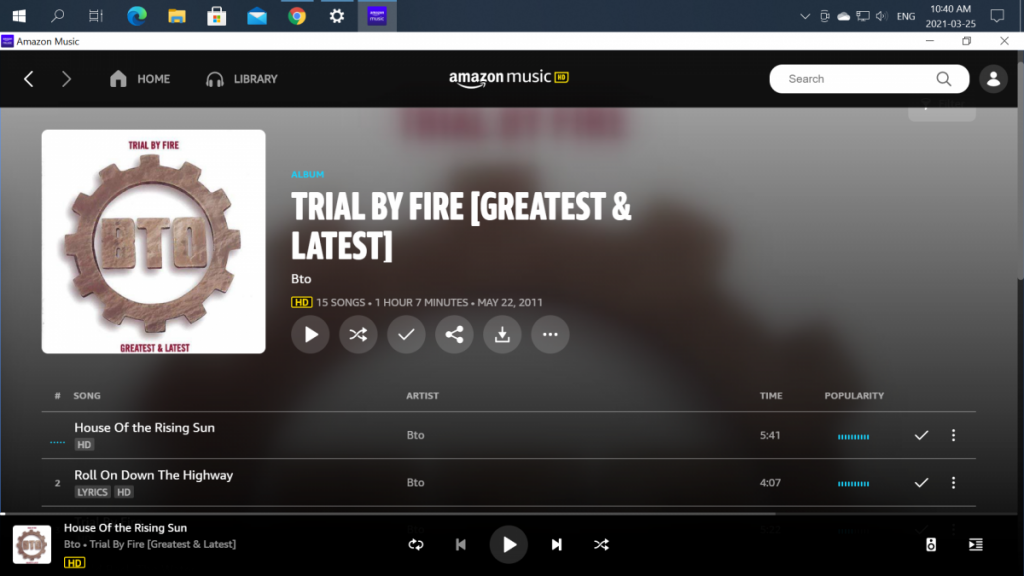Skip to the previous track
Screen dimensions: 1024x576
pyautogui.click(x=460, y=545)
